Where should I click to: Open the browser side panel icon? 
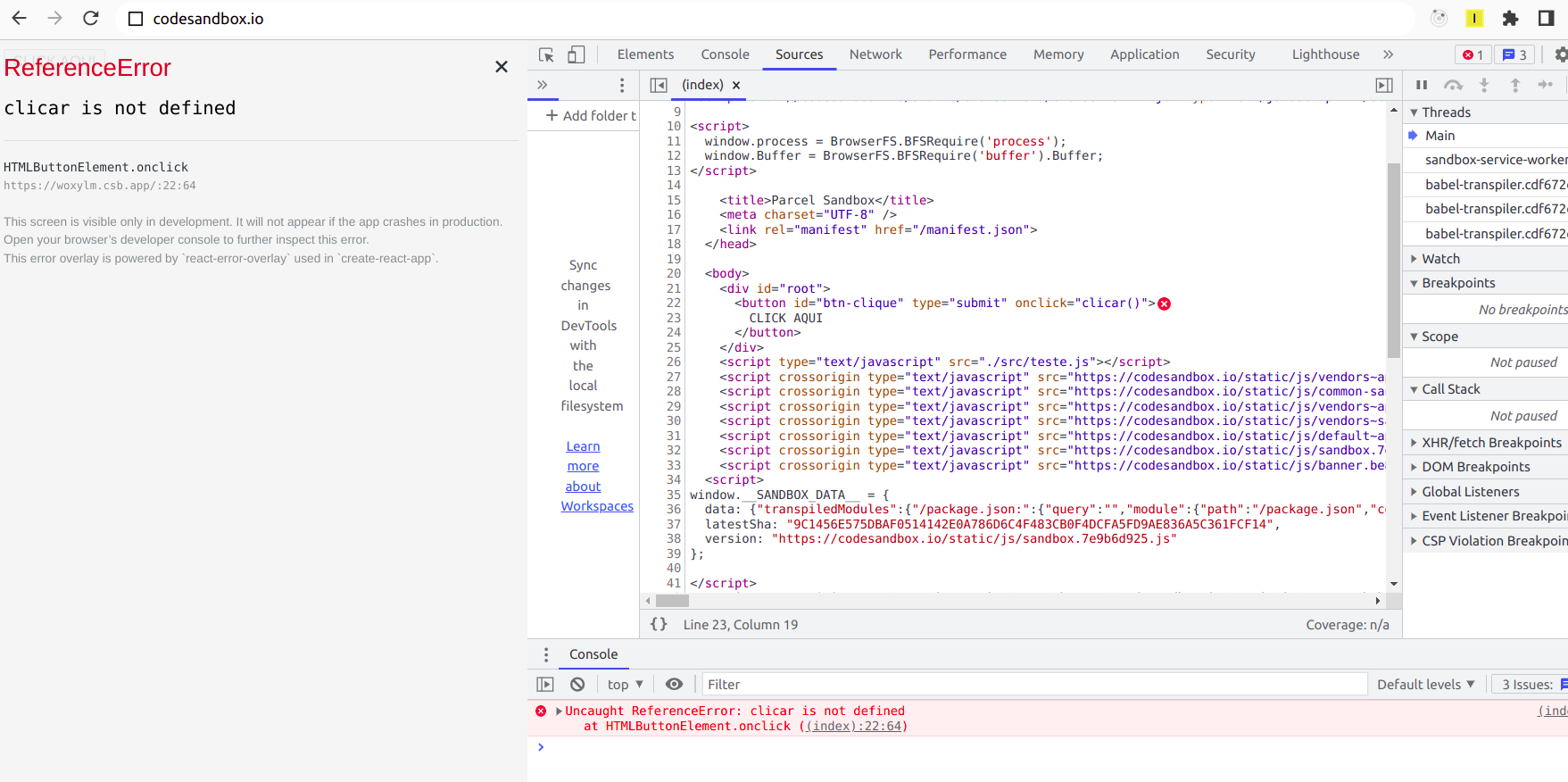[1546, 18]
